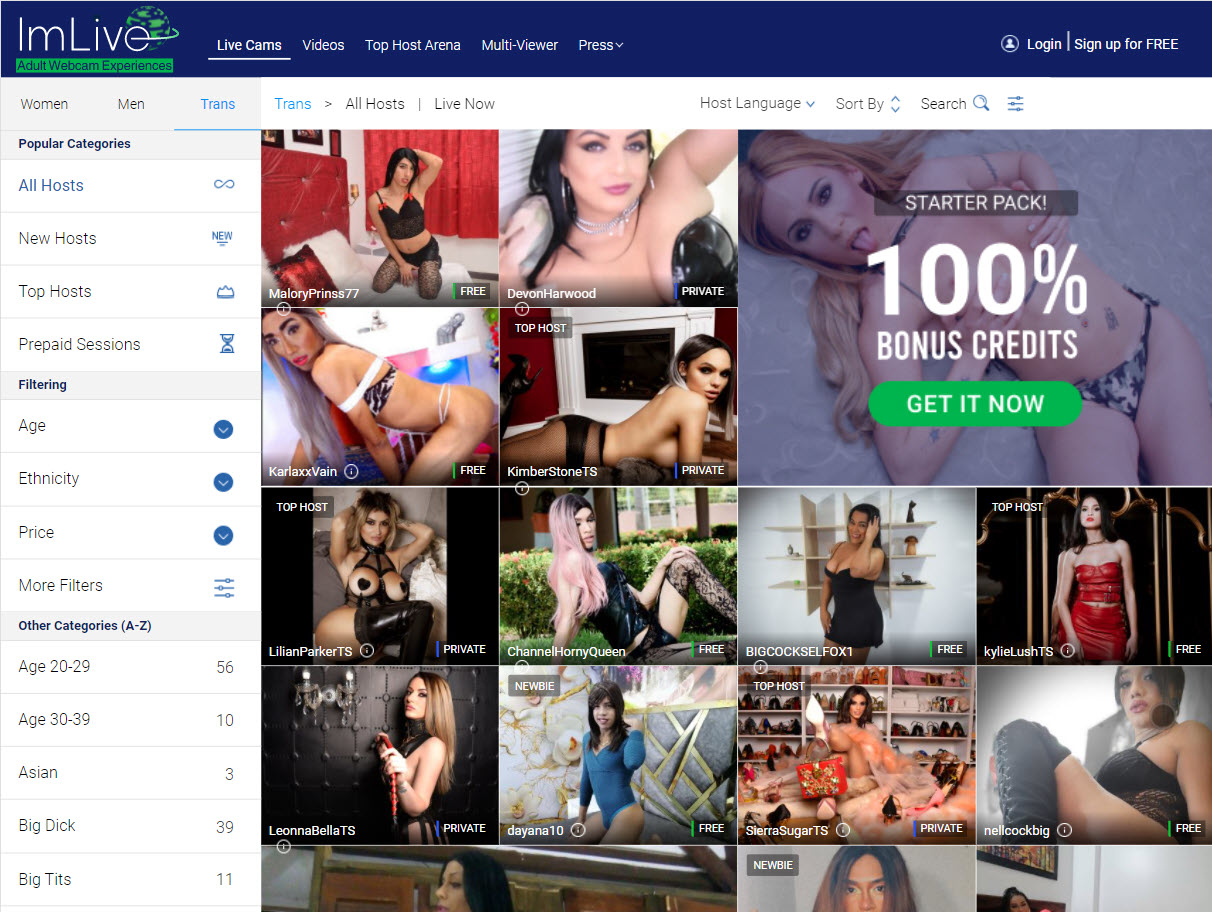Viewport: 1212px width, 912px height.
Task: Switch to the Men tab
Action: (x=131, y=104)
